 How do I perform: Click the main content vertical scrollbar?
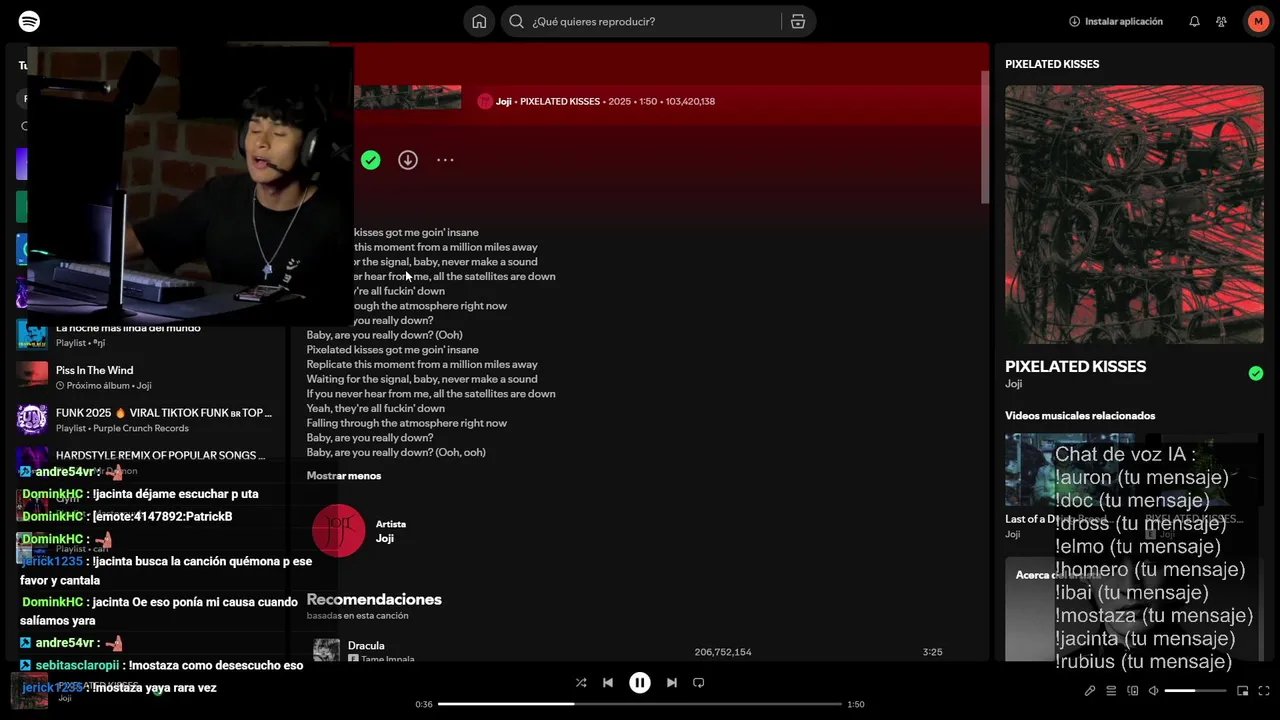[x=985, y=137]
